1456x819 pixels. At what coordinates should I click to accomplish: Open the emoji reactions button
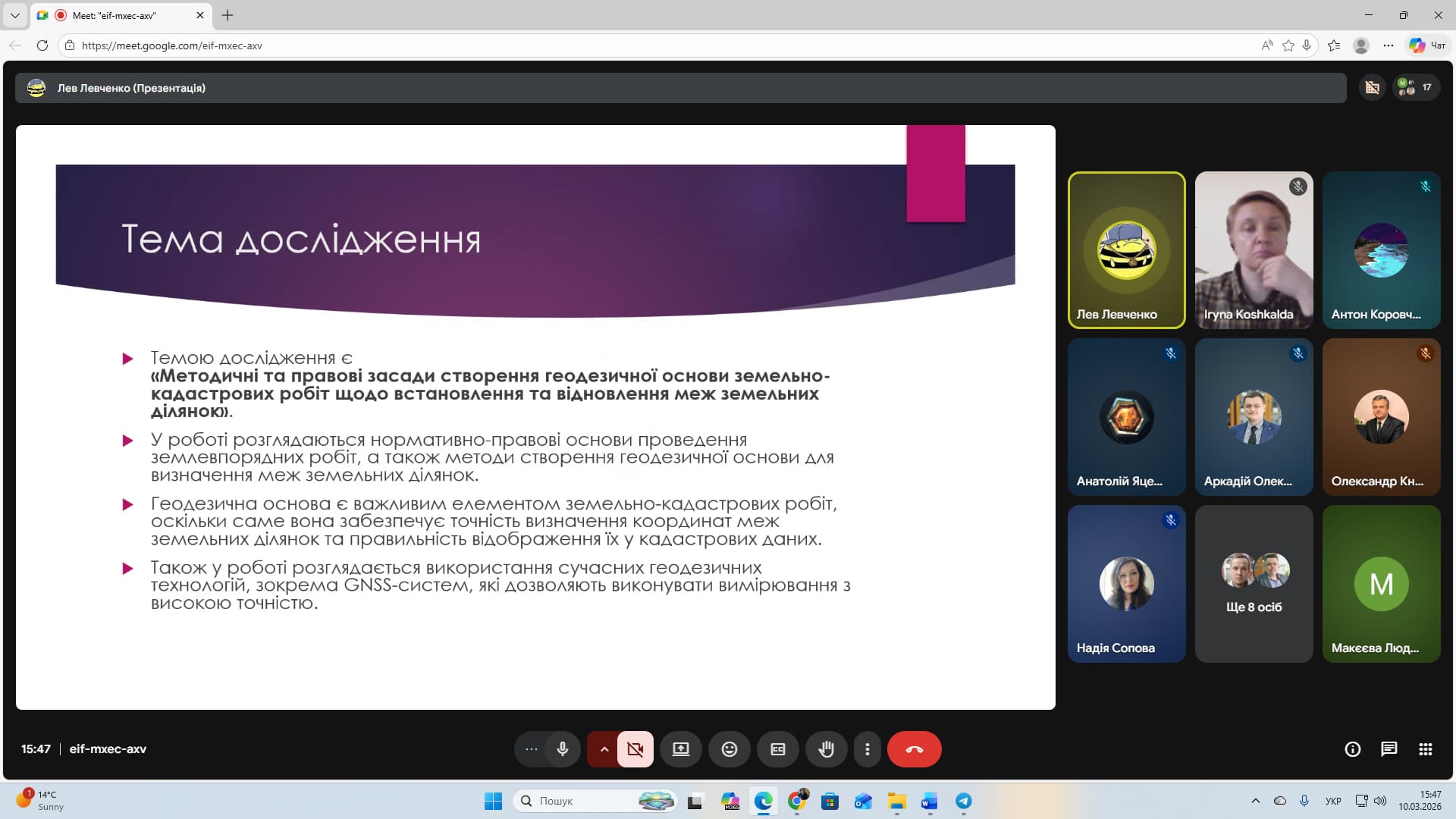pyautogui.click(x=729, y=749)
